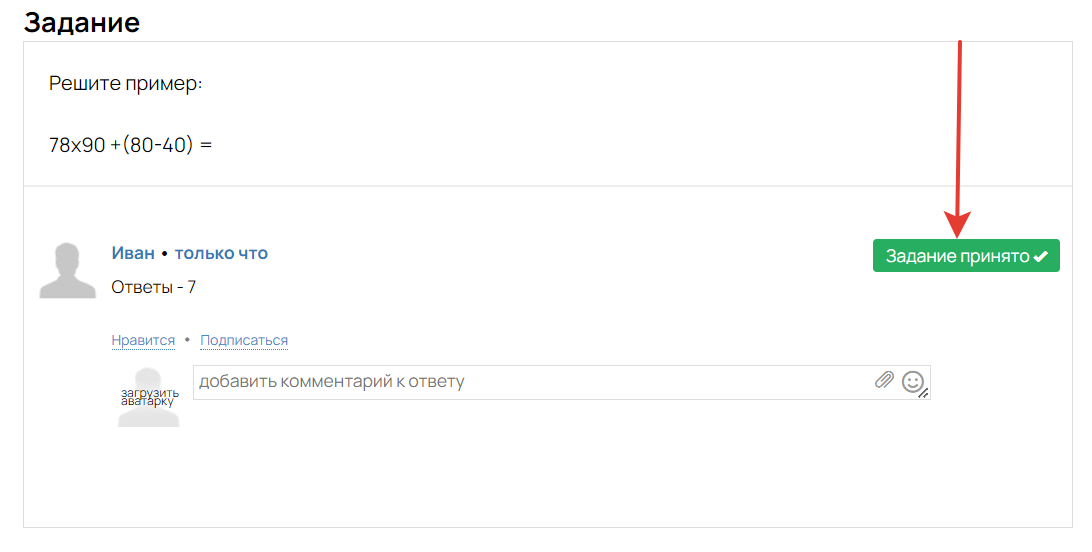Click the equation 78x90 +(80-40) =
The image size is (1092, 552).
pyautogui.click(x=130, y=145)
